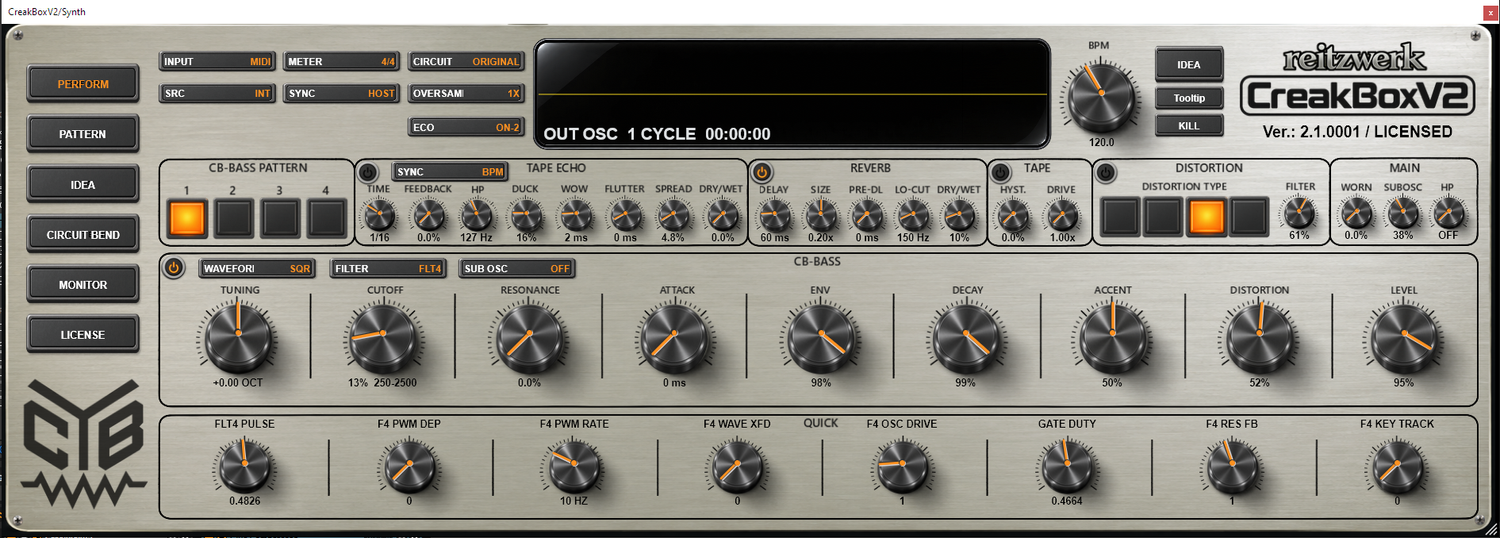1500x538 pixels.
Task: Click the CB-Bass LEVEL knob
Action: point(1404,334)
